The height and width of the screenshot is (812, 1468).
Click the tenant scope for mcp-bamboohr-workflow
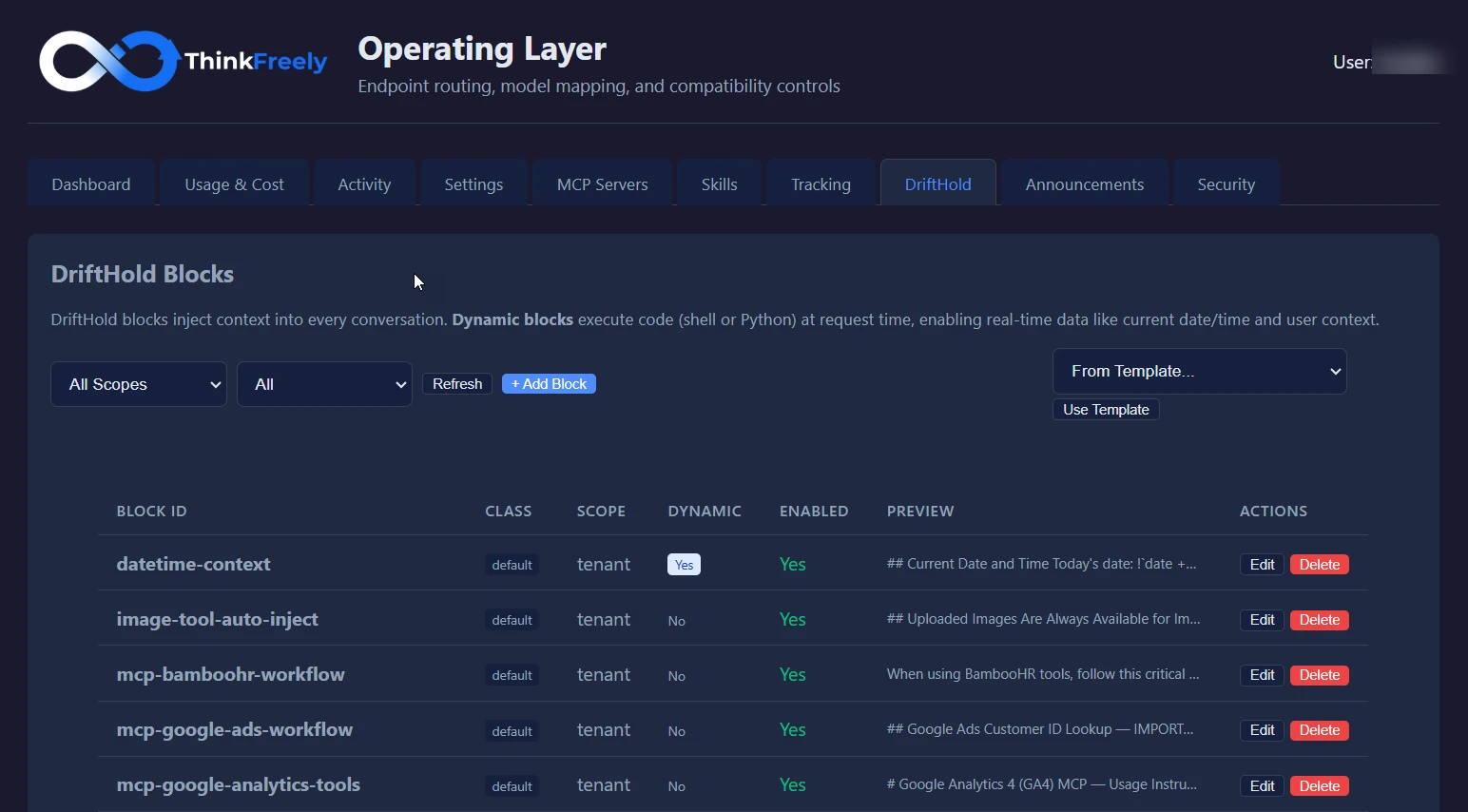tap(603, 674)
